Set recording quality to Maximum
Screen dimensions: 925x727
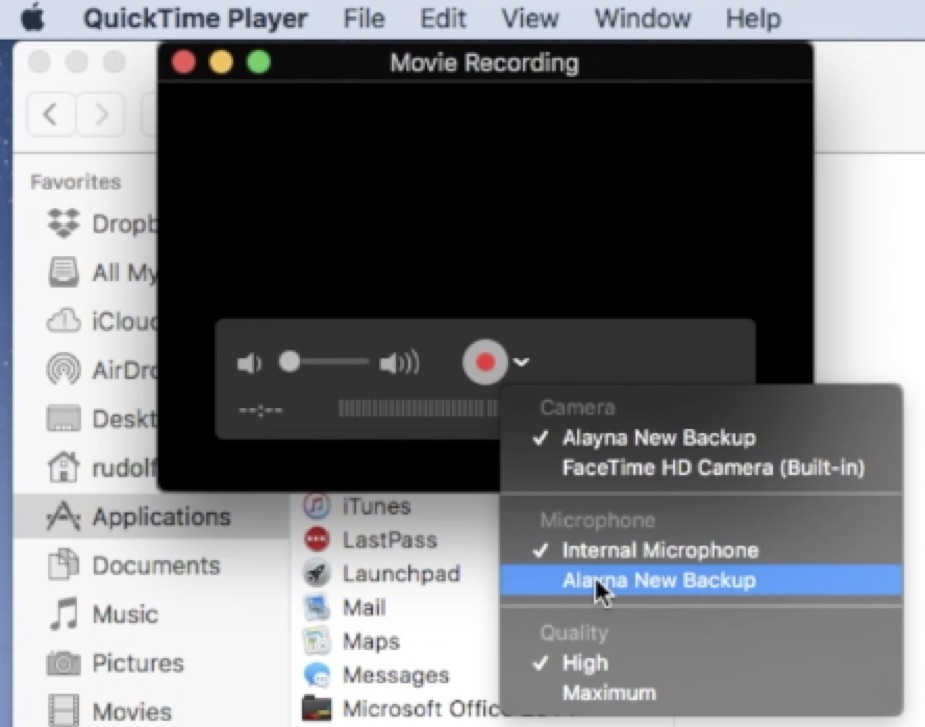point(701,693)
